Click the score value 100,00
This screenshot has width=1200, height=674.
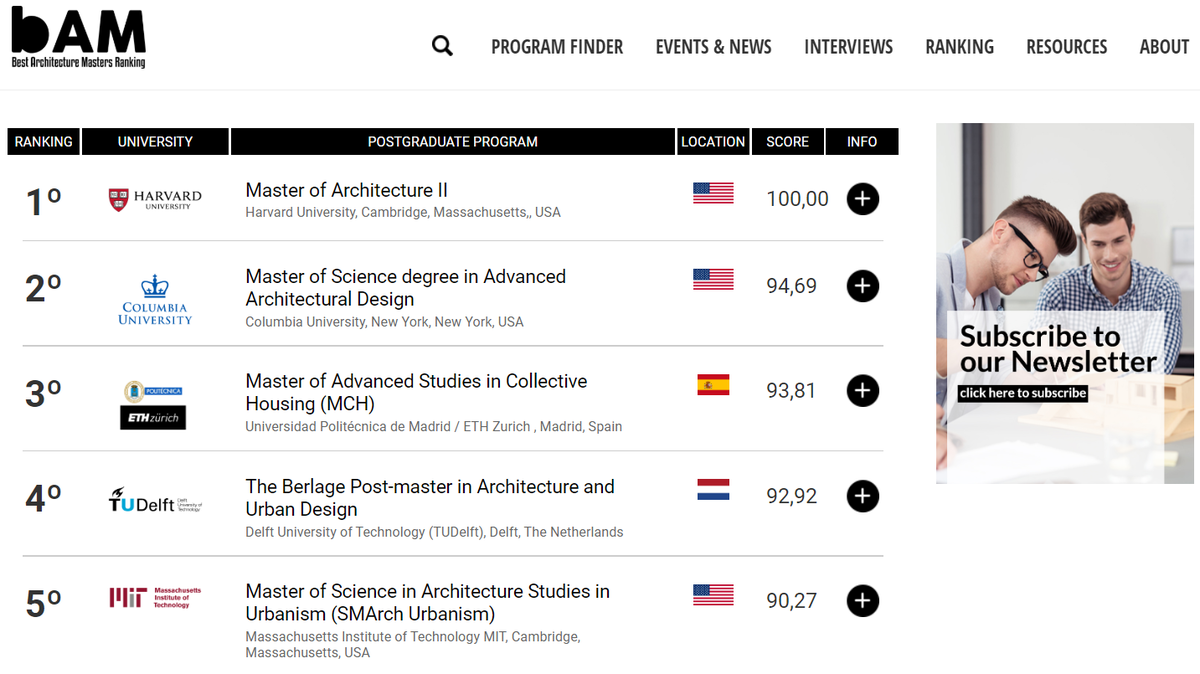(797, 199)
